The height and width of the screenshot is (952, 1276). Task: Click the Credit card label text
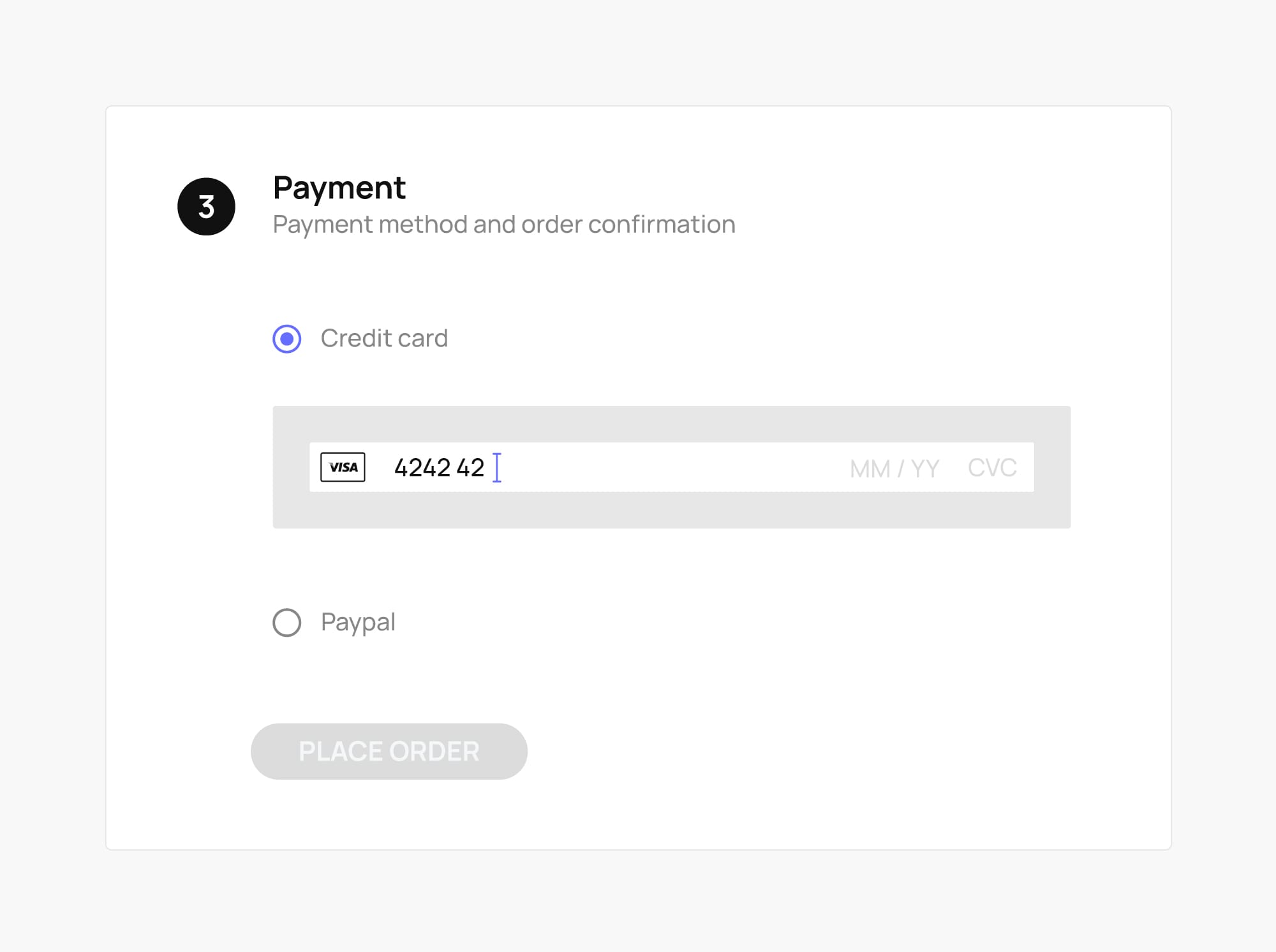coord(385,338)
